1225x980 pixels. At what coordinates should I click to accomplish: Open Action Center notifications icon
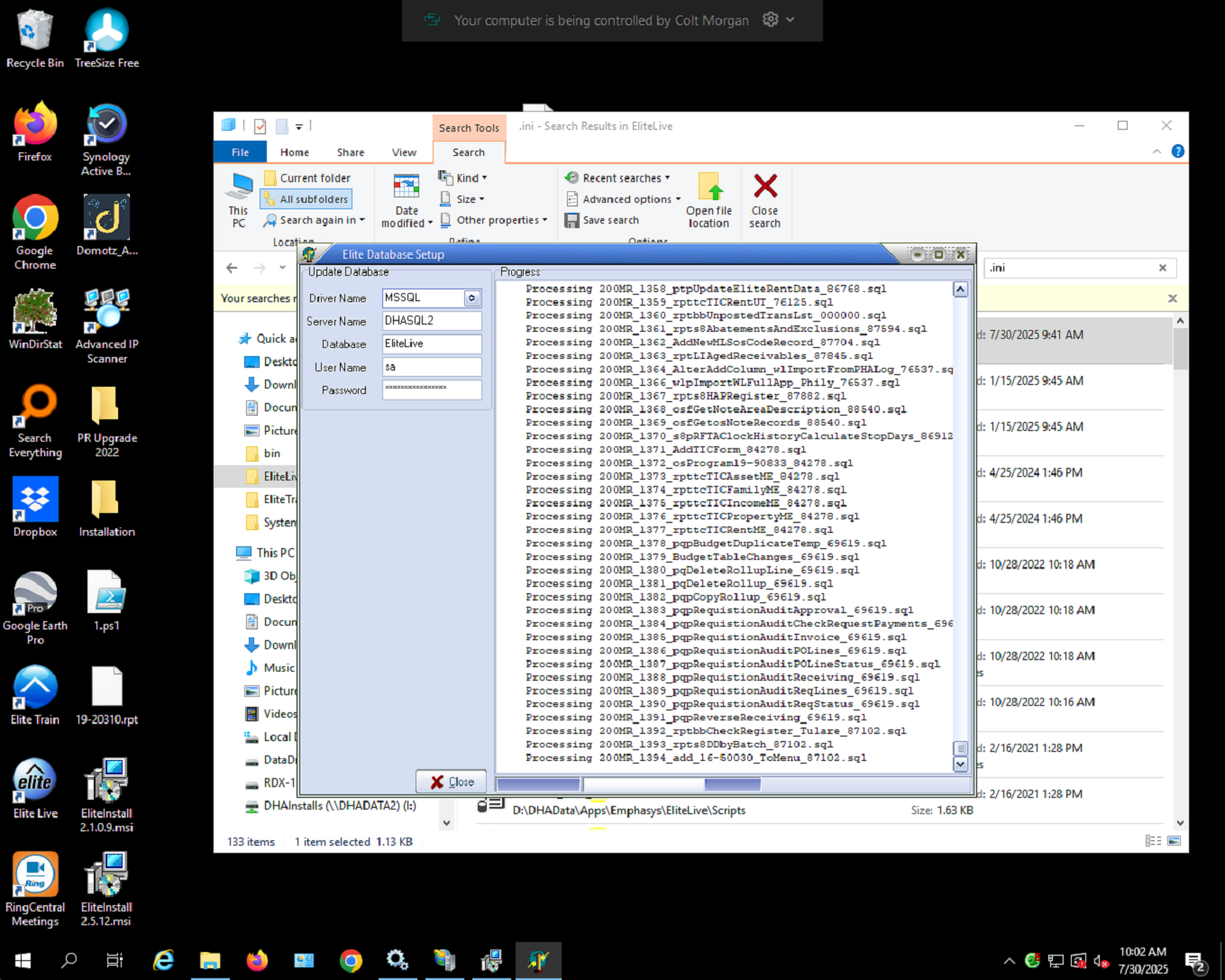click(x=1196, y=962)
